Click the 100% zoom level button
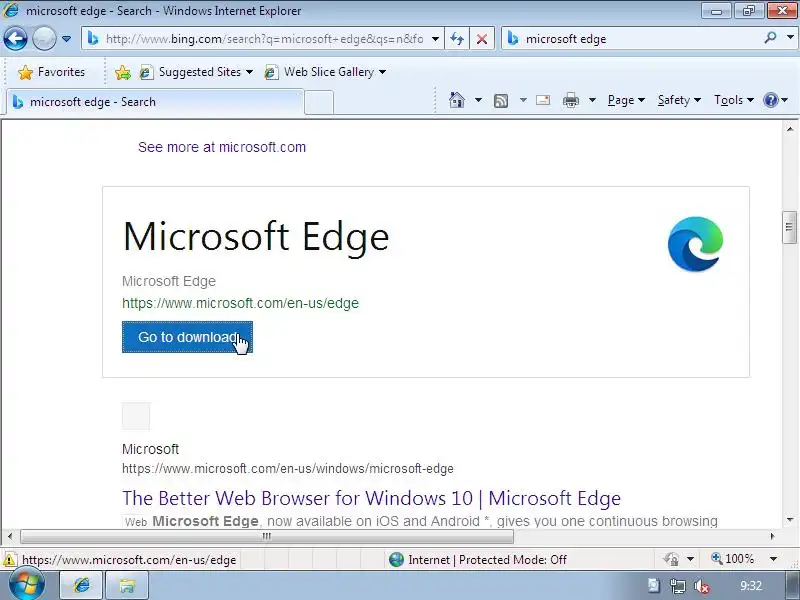The height and width of the screenshot is (600, 800). pos(733,559)
